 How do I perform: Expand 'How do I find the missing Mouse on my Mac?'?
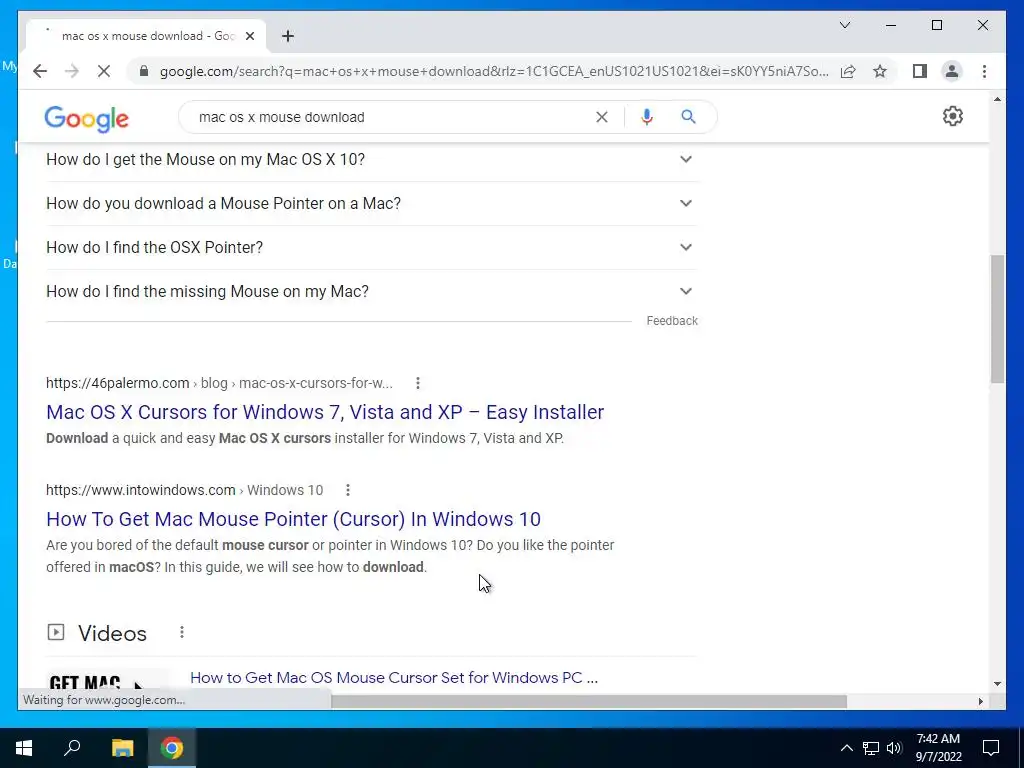tap(372, 291)
